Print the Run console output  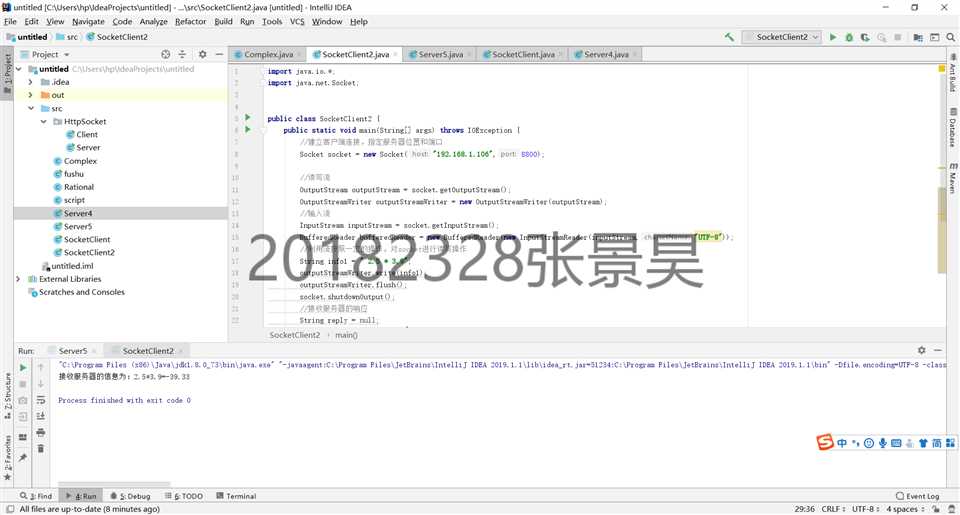pos(40,432)
